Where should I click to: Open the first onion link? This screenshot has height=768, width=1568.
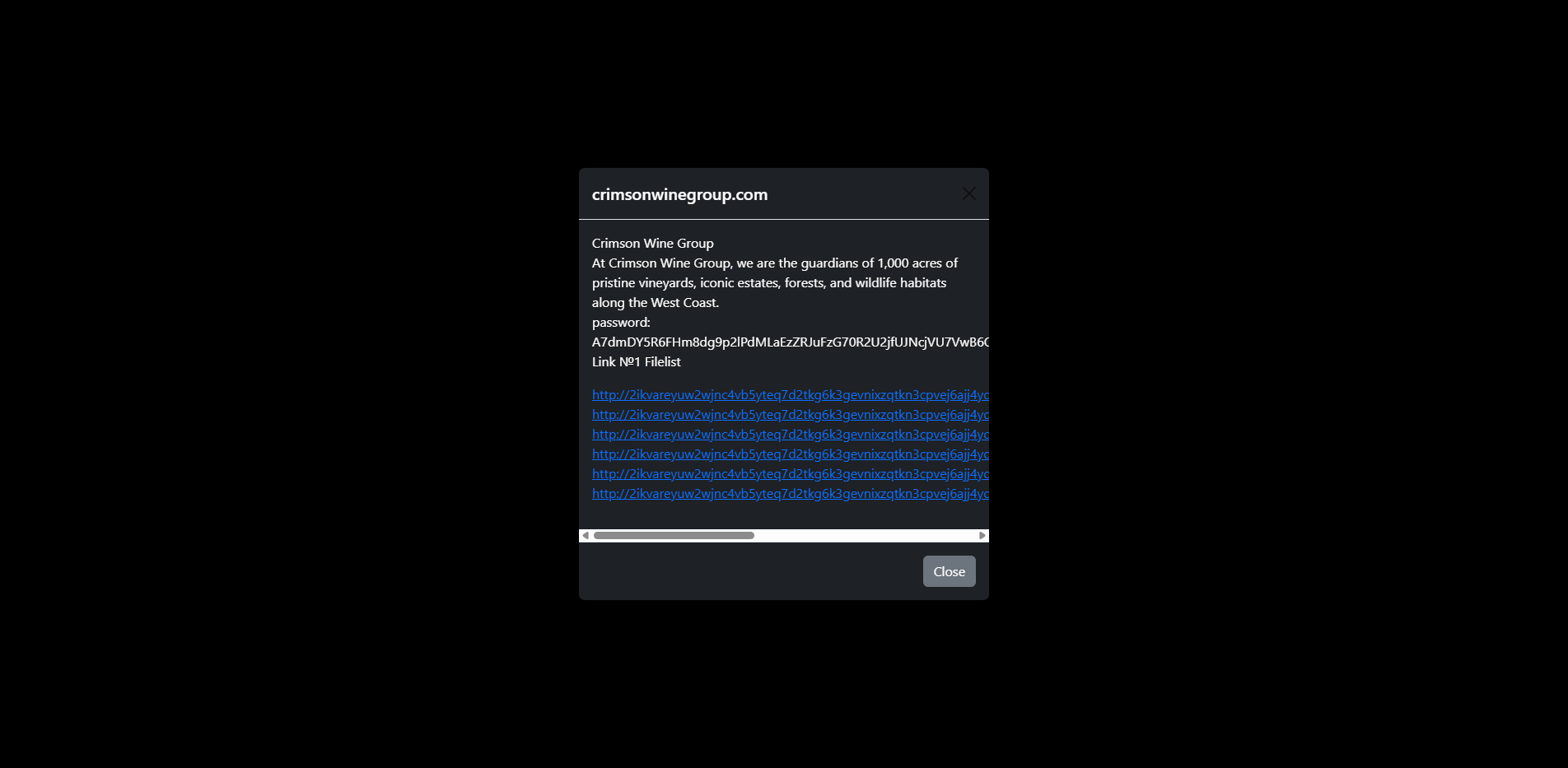click(x=791, y=395)
